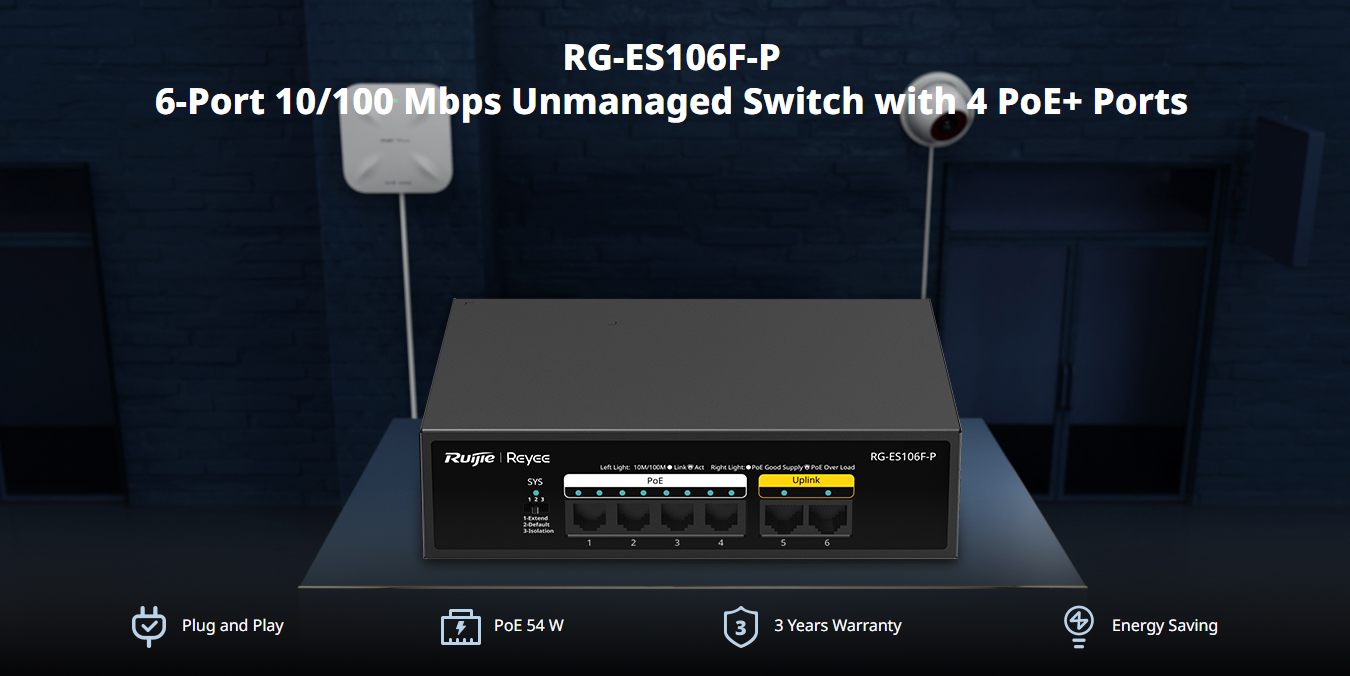Select uplink port 6

[x=827, y=518]
